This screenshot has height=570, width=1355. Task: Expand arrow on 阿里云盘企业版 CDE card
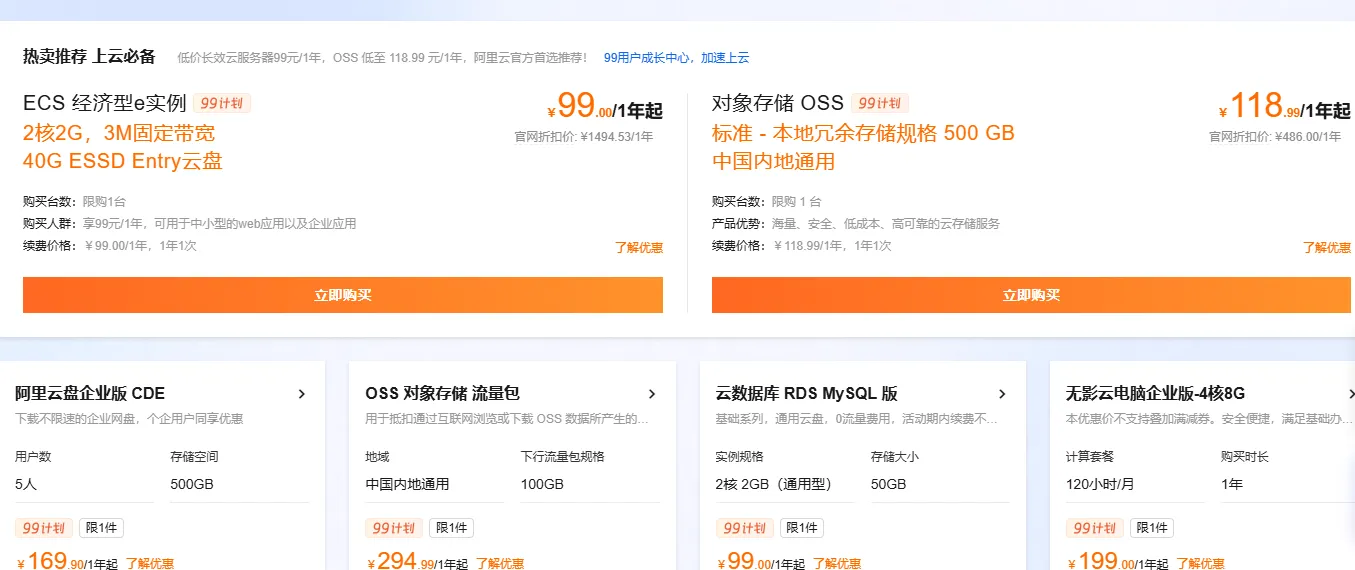tap(302, 394)
